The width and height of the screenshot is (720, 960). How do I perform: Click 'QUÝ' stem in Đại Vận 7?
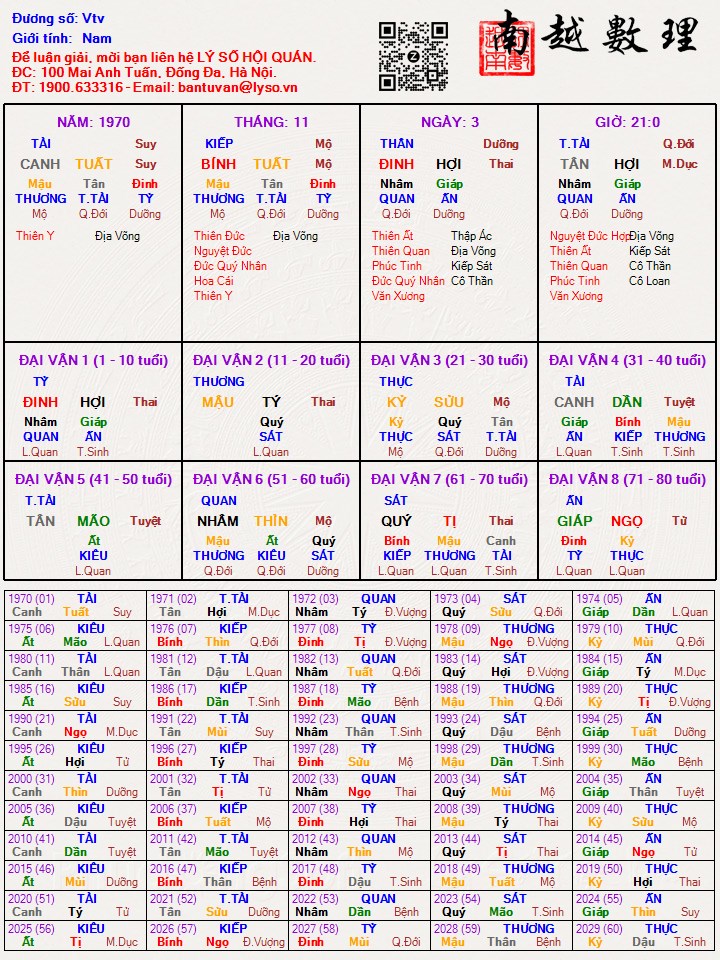396,521
